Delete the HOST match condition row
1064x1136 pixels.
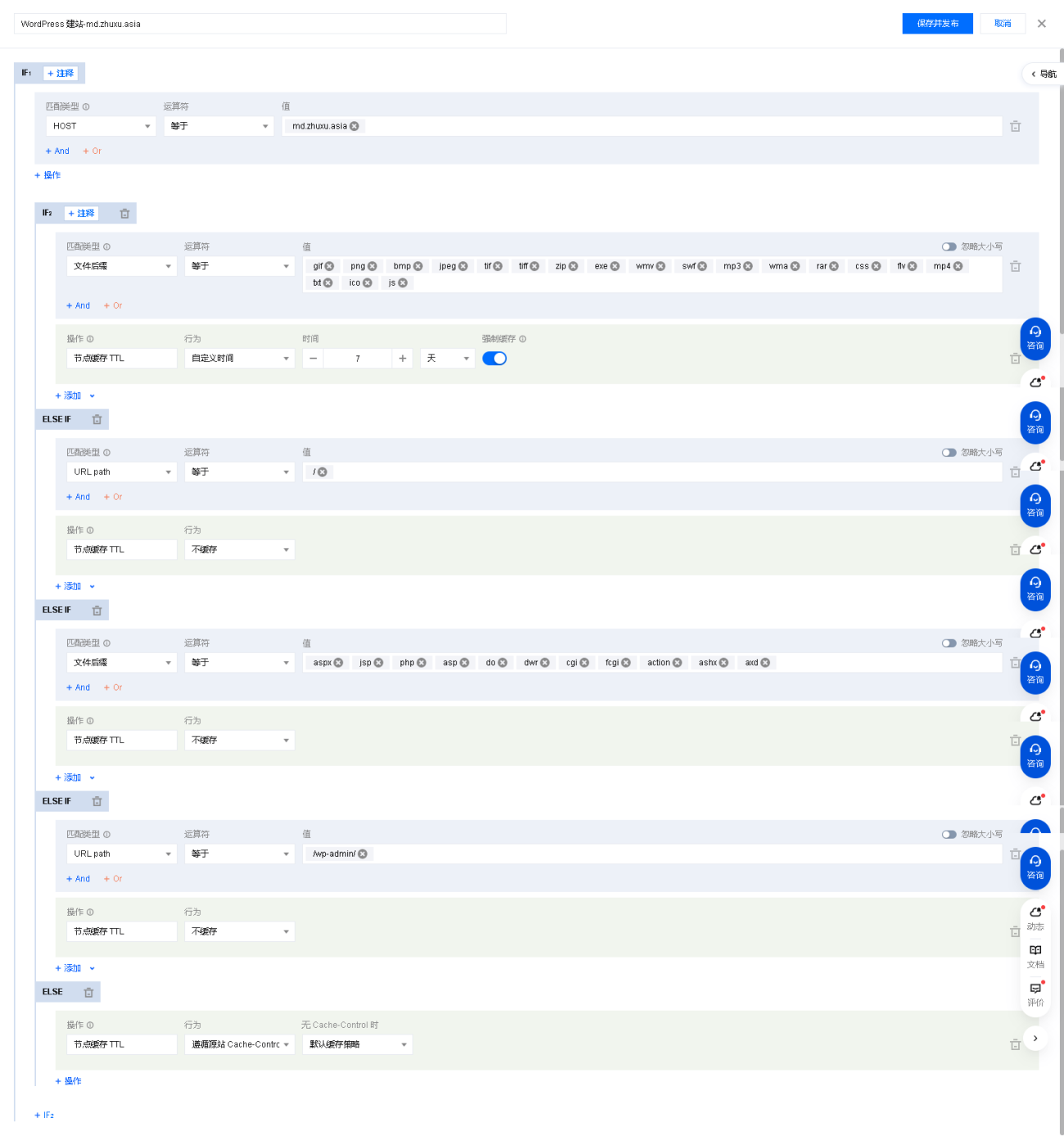tap(1015, 127)
